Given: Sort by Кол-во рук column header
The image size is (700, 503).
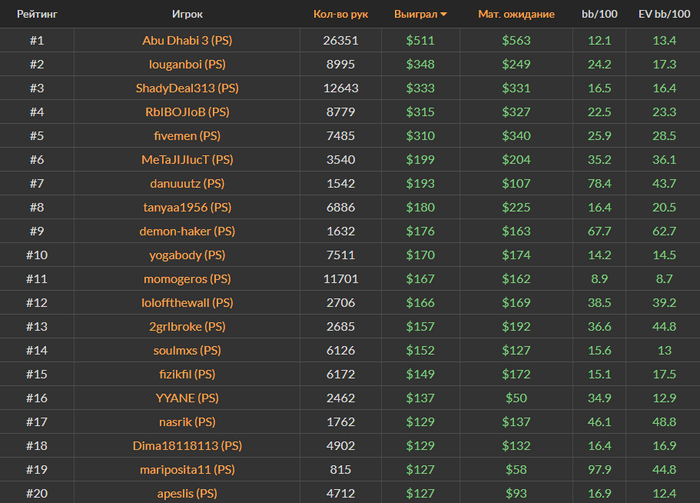Looking at the screenshot, I should [x=340, y=15].
